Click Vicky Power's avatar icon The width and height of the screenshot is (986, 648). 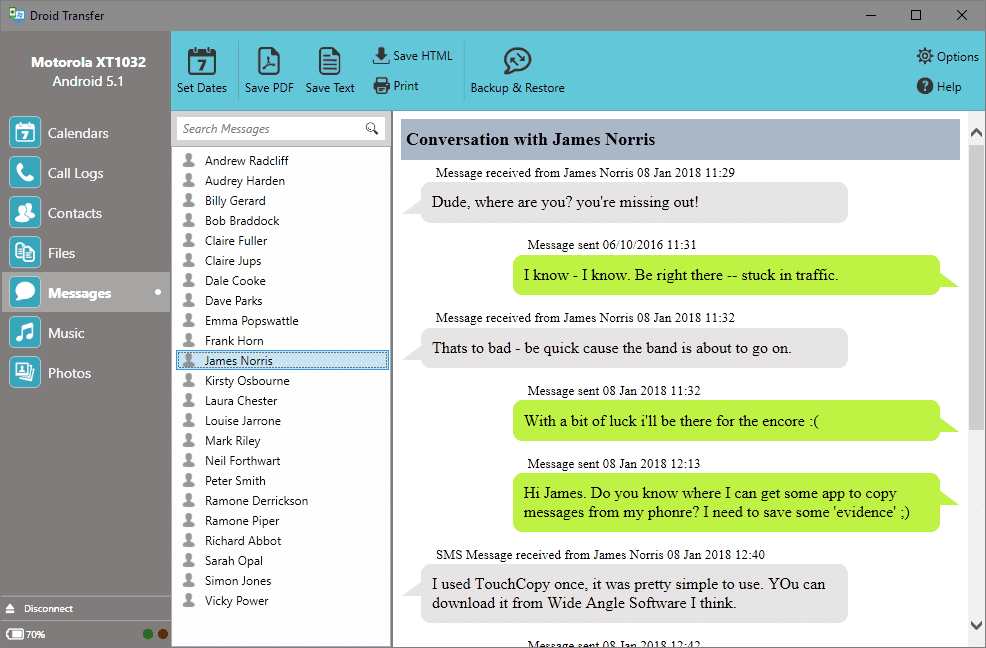189,600
